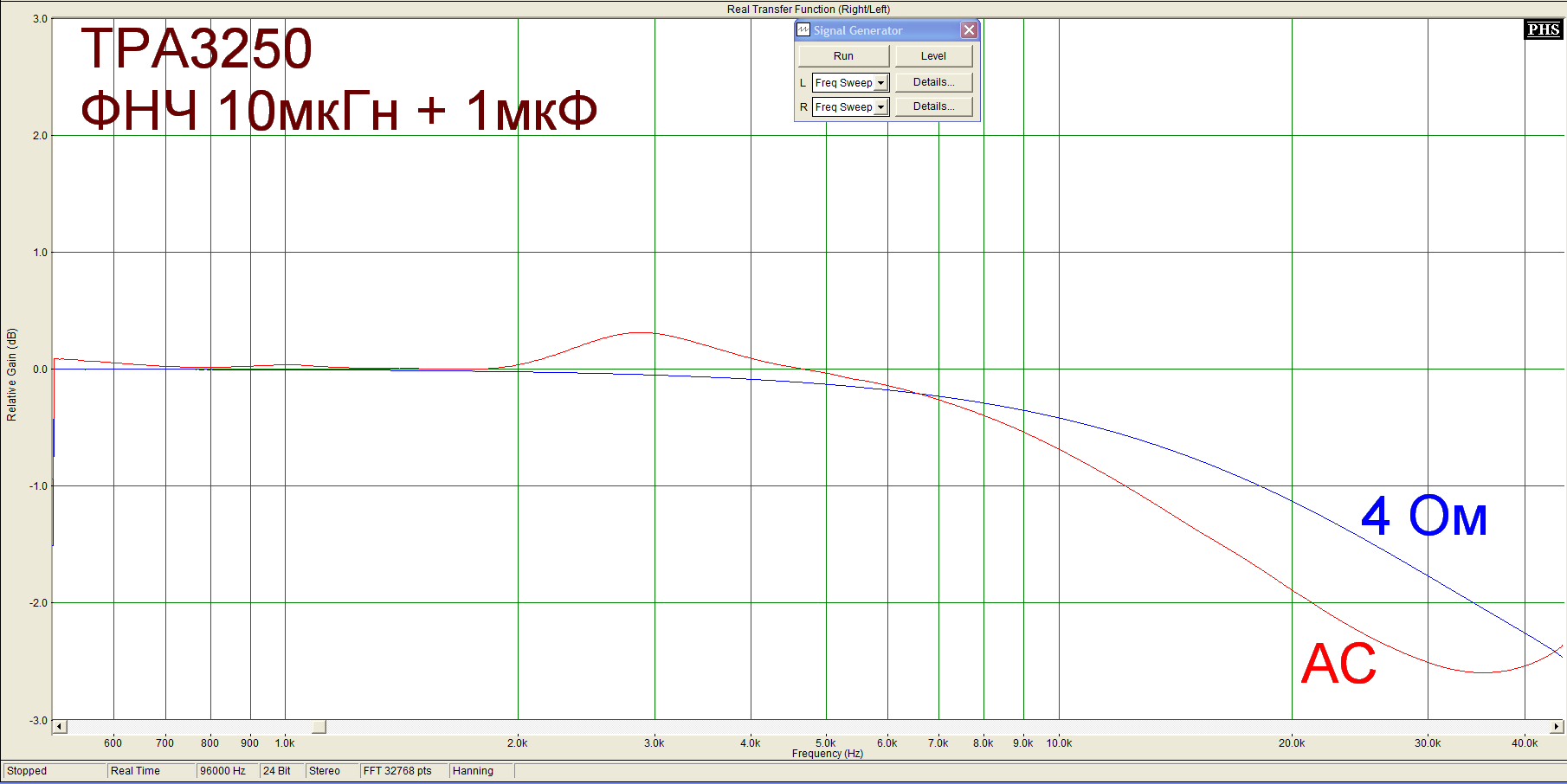Expand the R channel Freq Sweep dropdown
The image size is (1567, 784).
click(x=880, y=107)
